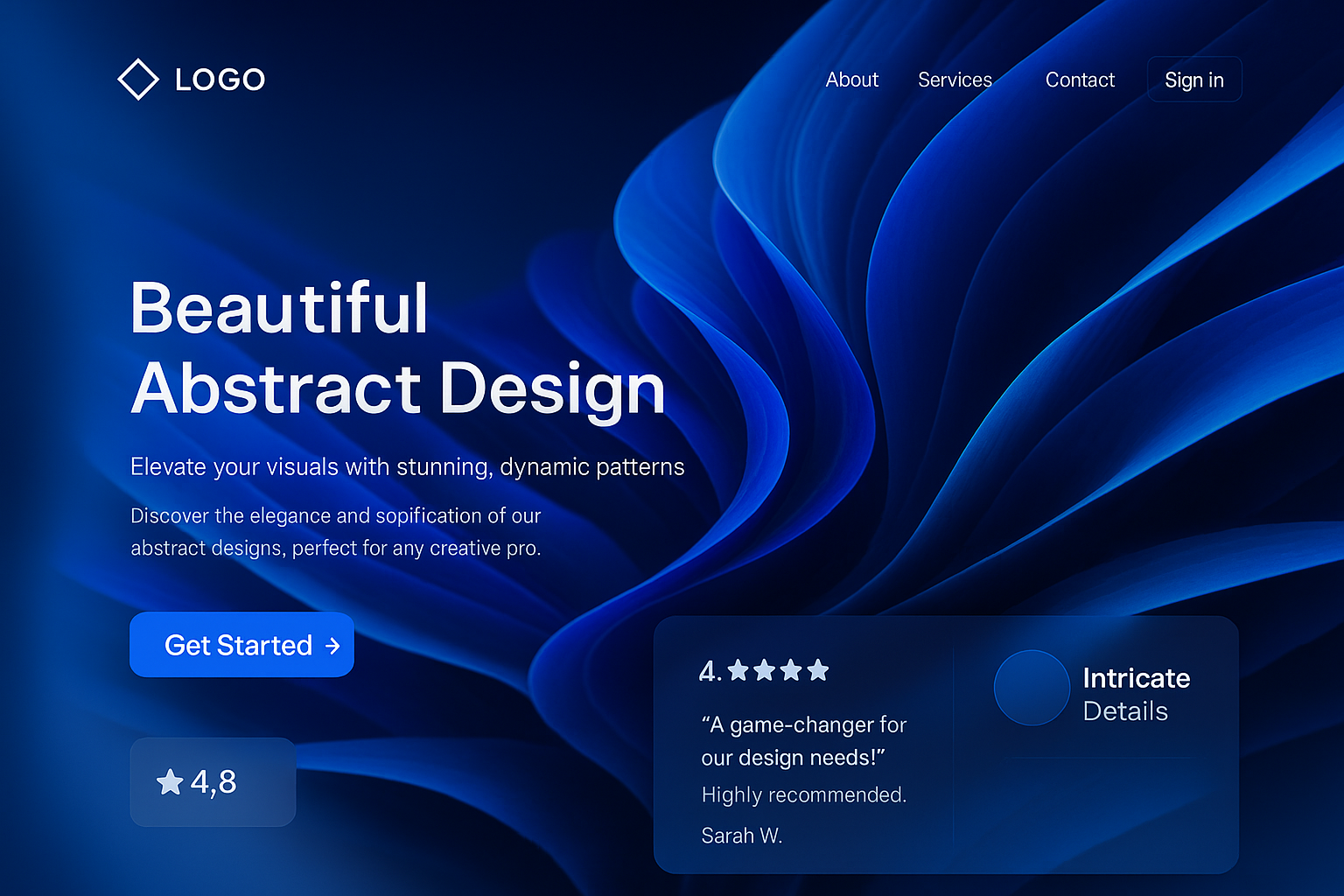Image resolution: width=1344 pixels, height=896 pixels.
Task: Click the Highly recommended text
Action: click(x=803, y=794)
